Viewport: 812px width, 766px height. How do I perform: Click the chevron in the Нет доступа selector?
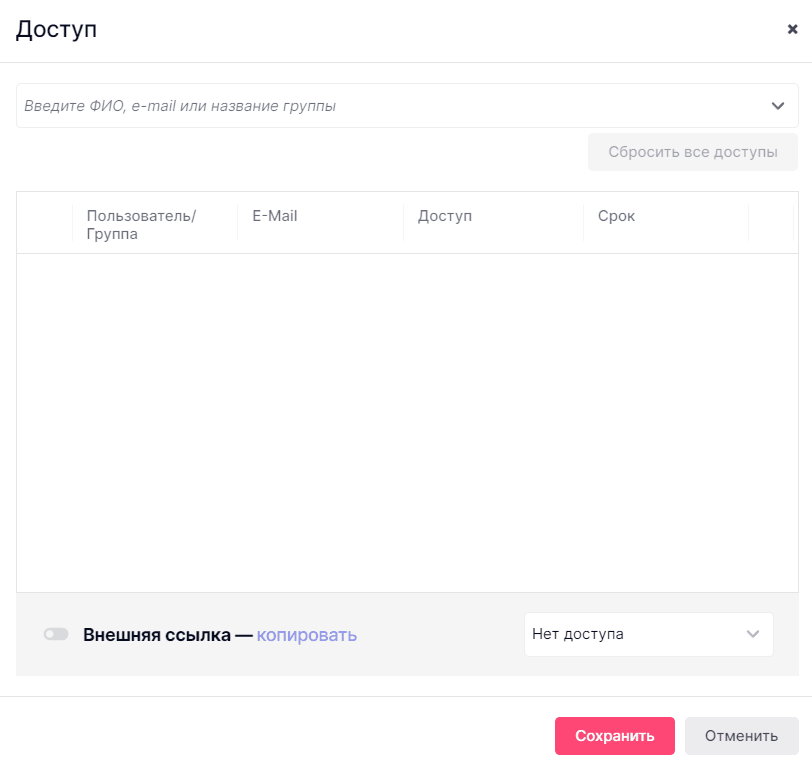click(753, 634)
